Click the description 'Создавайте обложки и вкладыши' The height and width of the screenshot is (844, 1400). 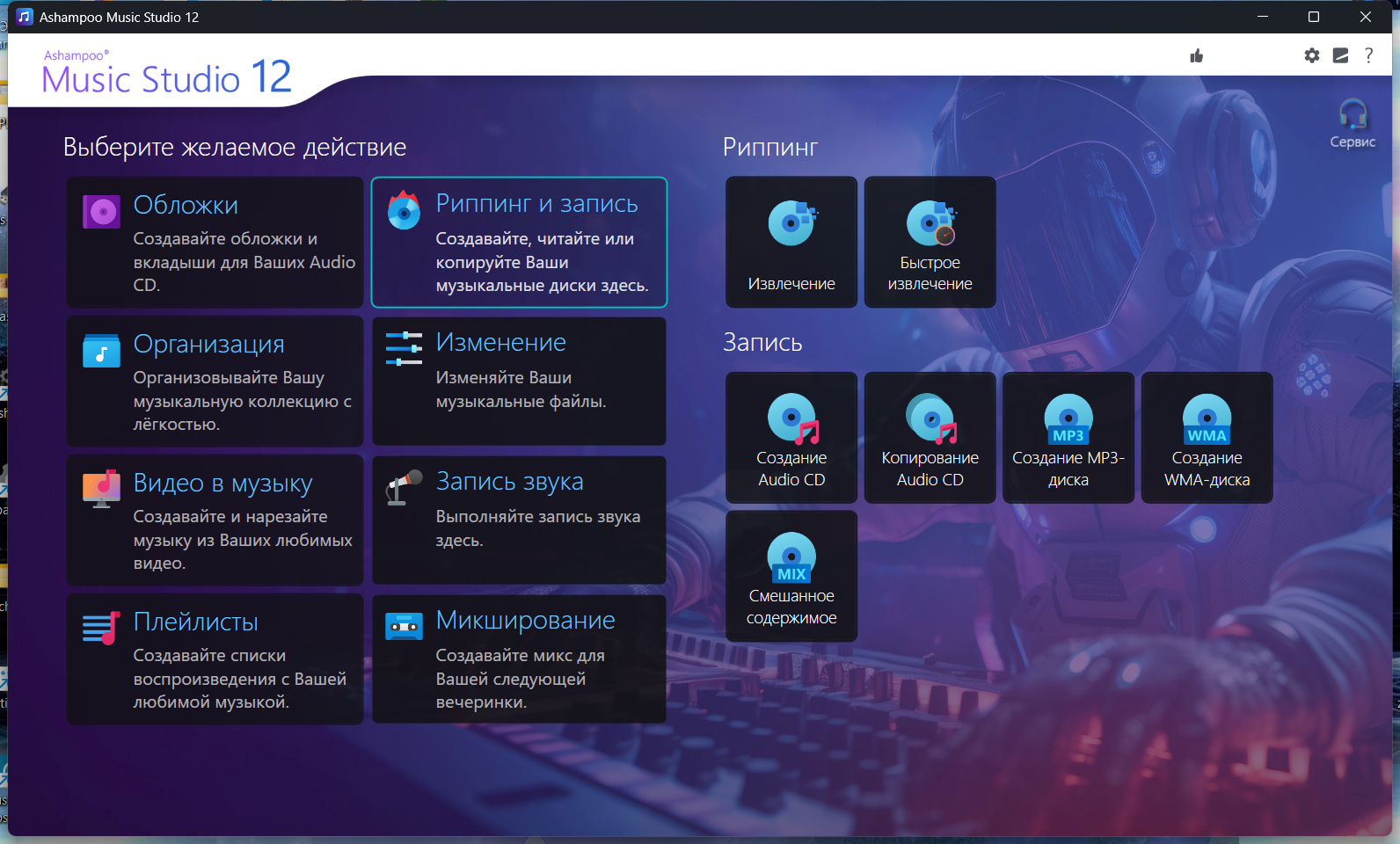[x=244, y=262]
